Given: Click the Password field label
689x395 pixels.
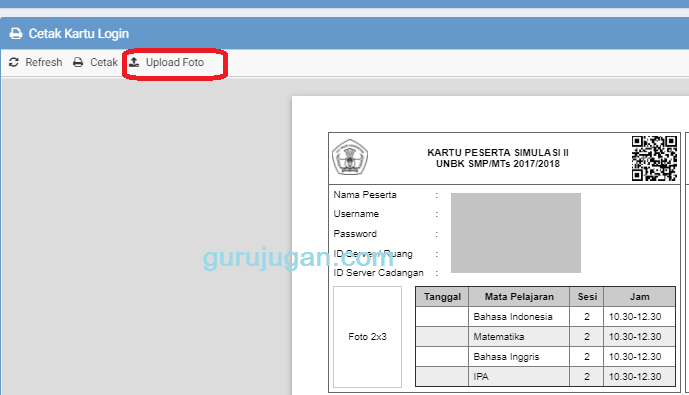Looking at the screenshot, I should pos(355,234).
